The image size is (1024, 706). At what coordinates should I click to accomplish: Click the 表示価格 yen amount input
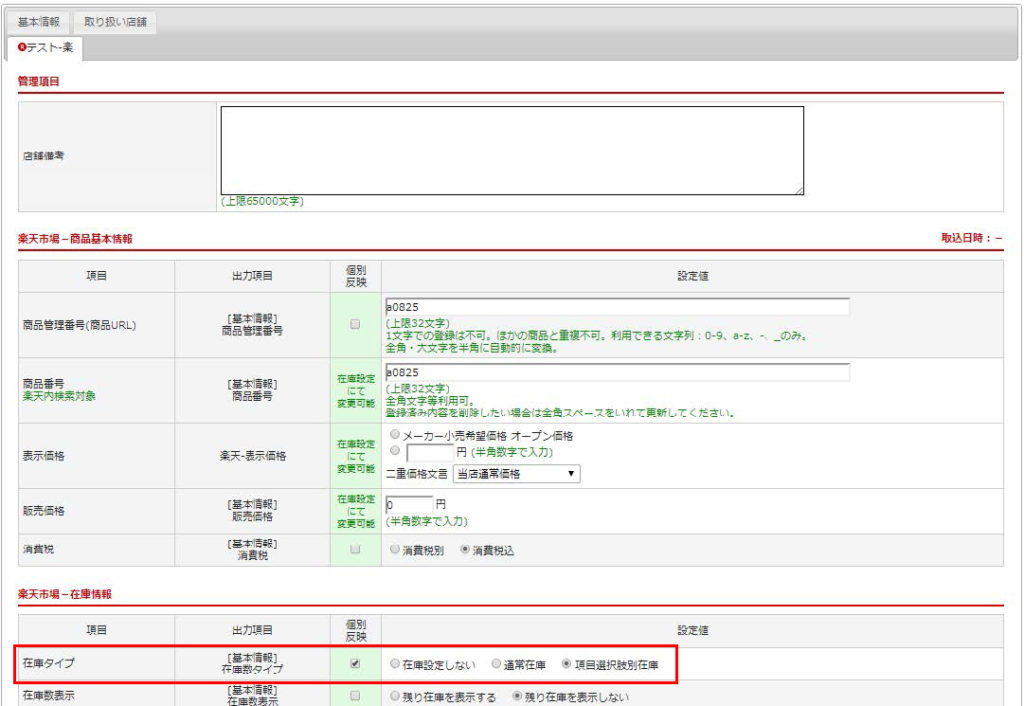[x=431, y=453]
